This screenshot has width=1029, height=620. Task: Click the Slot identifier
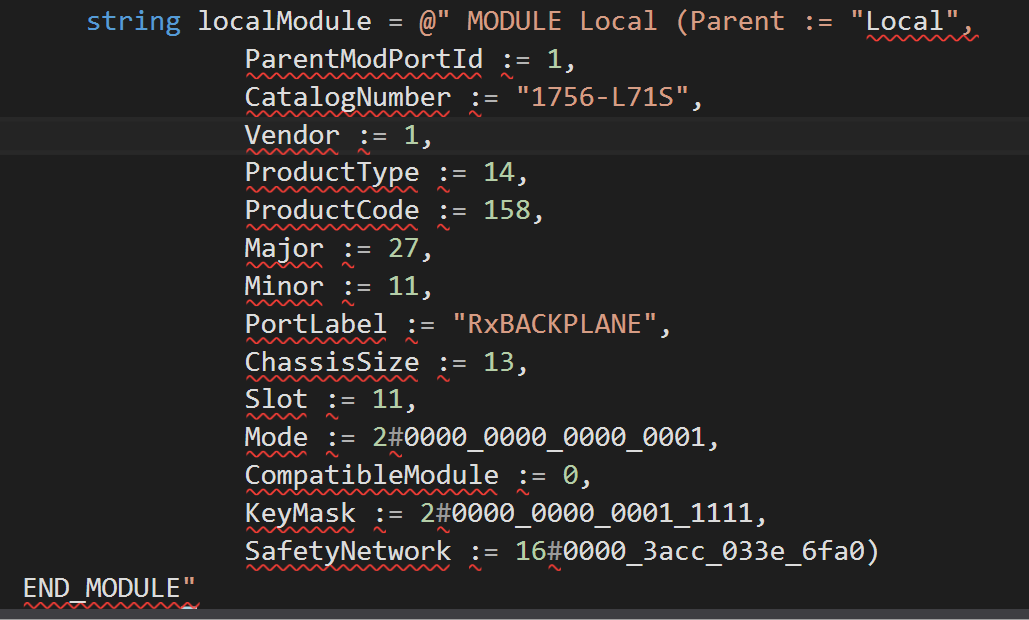click(x=276, y=400)
